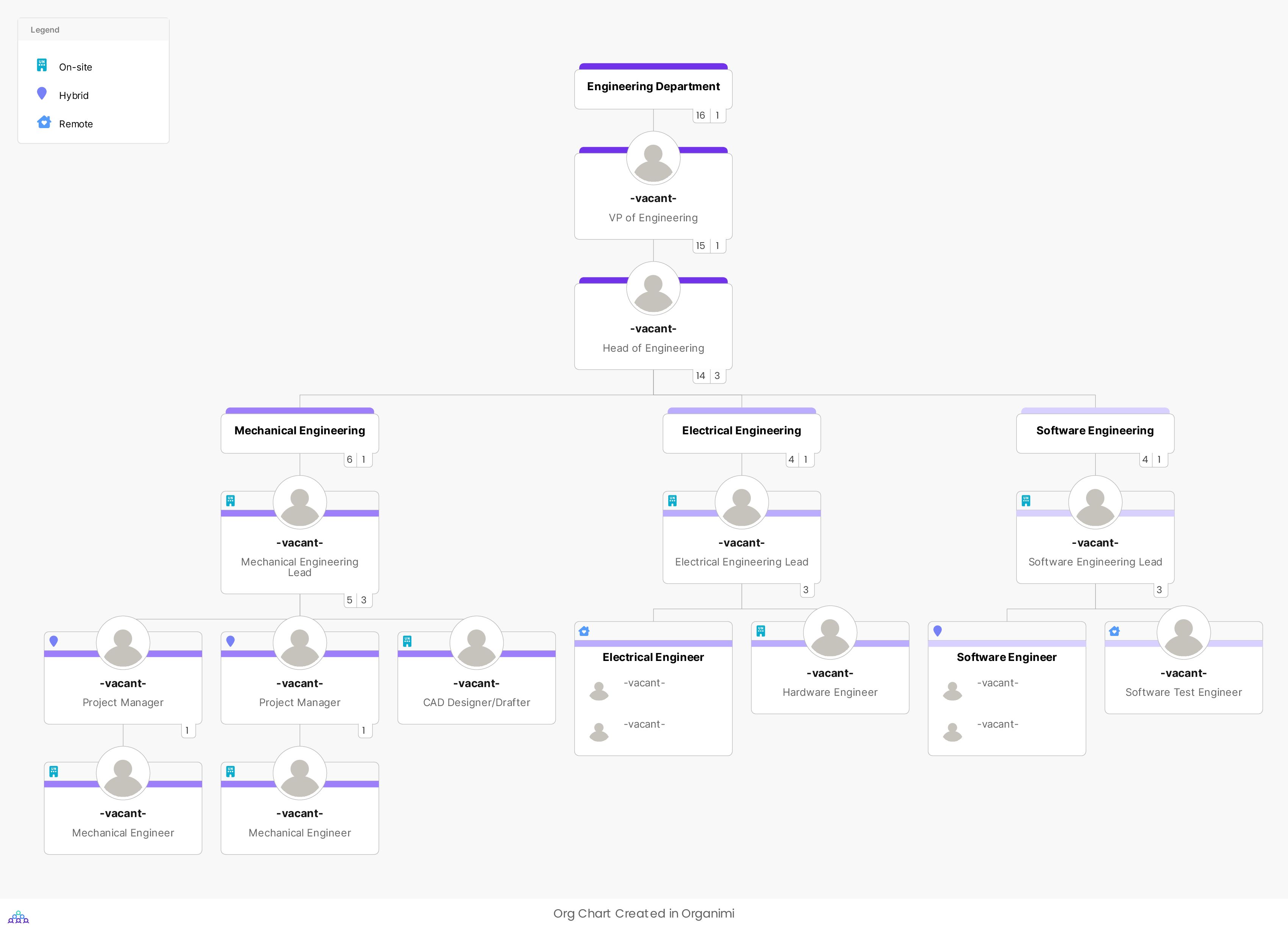Collapse Electrical Engineering Lead's subordinates badge
The height and width of the screenshot is (938, 1288).
click(x=806, y=590)
